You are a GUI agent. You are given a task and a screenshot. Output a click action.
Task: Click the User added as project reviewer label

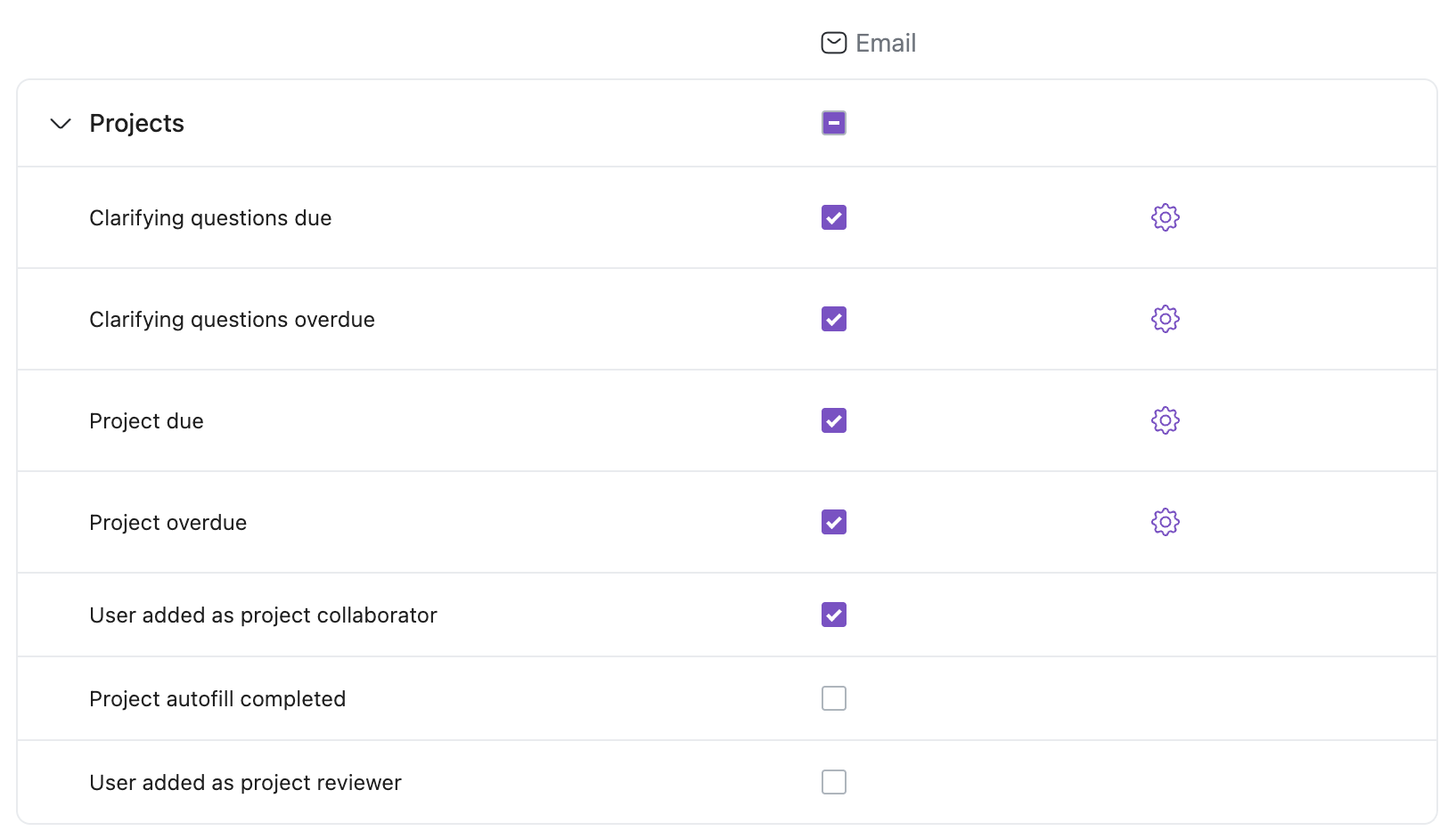click(x=245, y=783)
